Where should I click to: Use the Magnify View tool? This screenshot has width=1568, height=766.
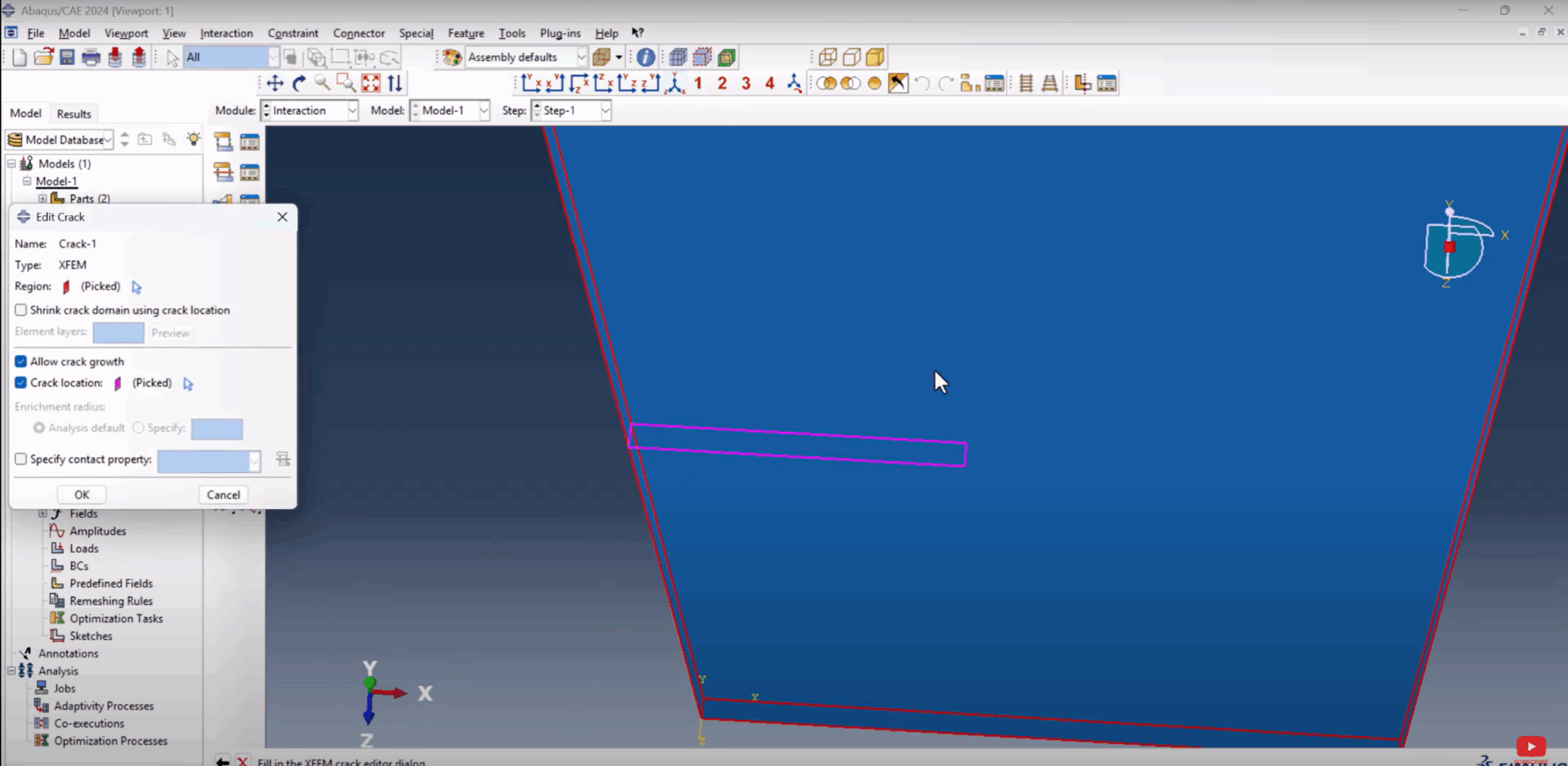point(322,83)
